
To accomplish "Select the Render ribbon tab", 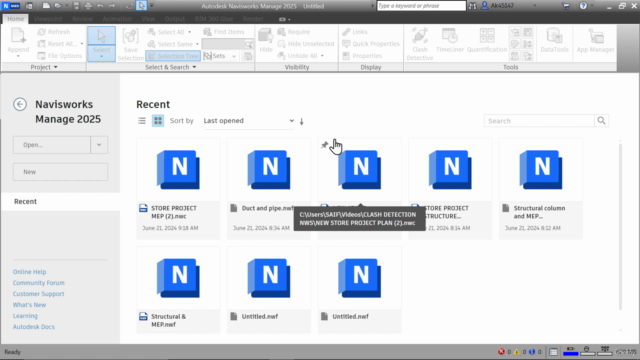I will tap(253, 19).
